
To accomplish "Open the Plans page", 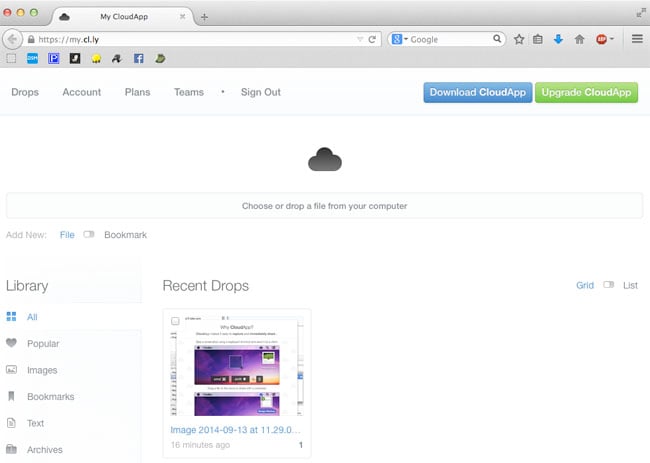I will 138,92.
